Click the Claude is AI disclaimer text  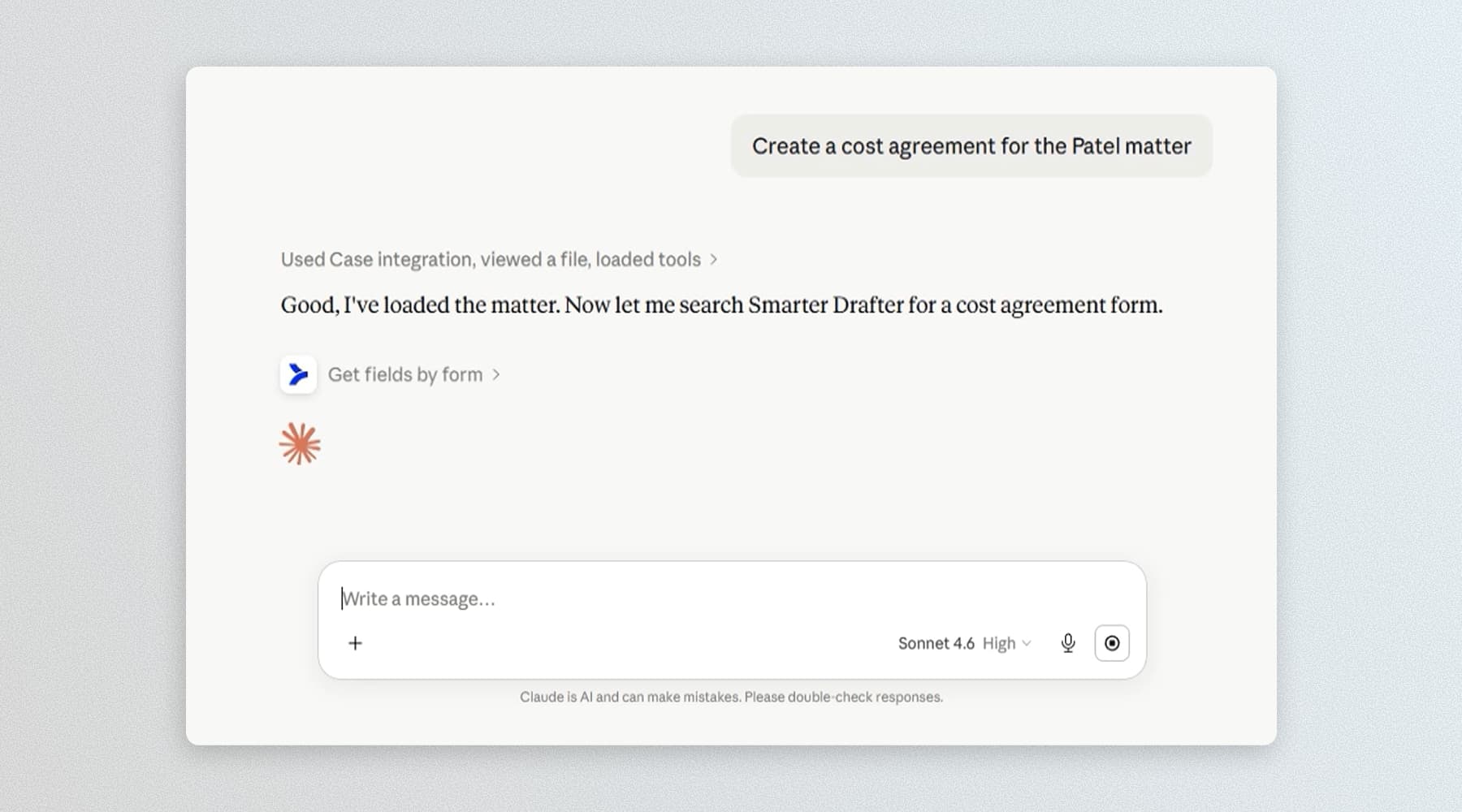731,697
